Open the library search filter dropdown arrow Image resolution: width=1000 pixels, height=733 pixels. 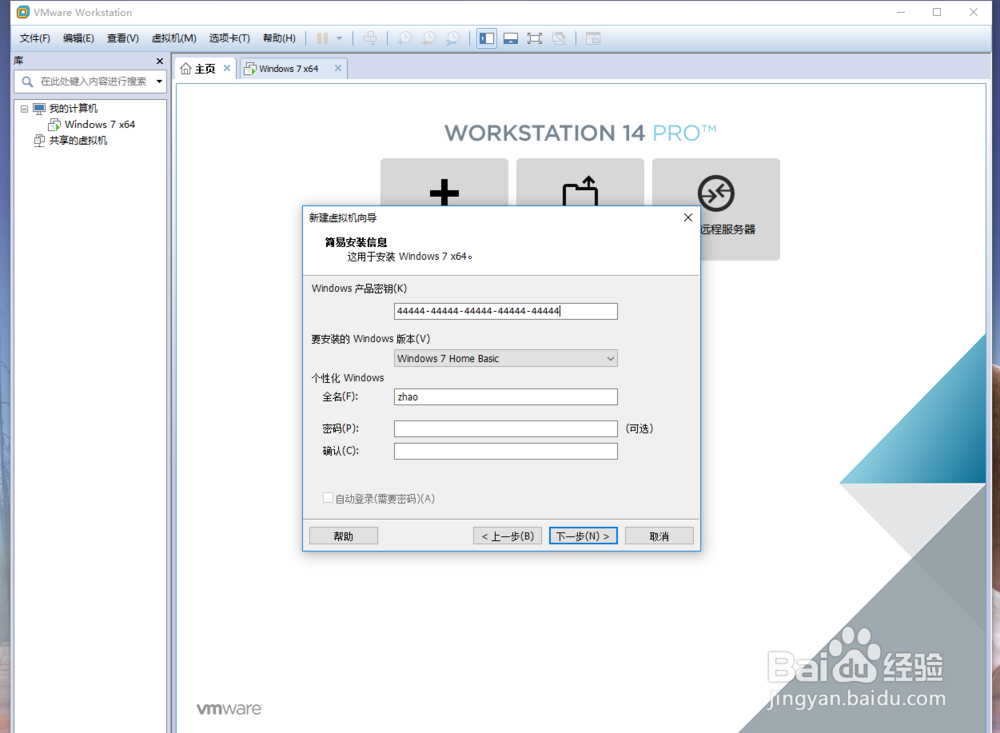pyautogui.click(x=159, y=81)
